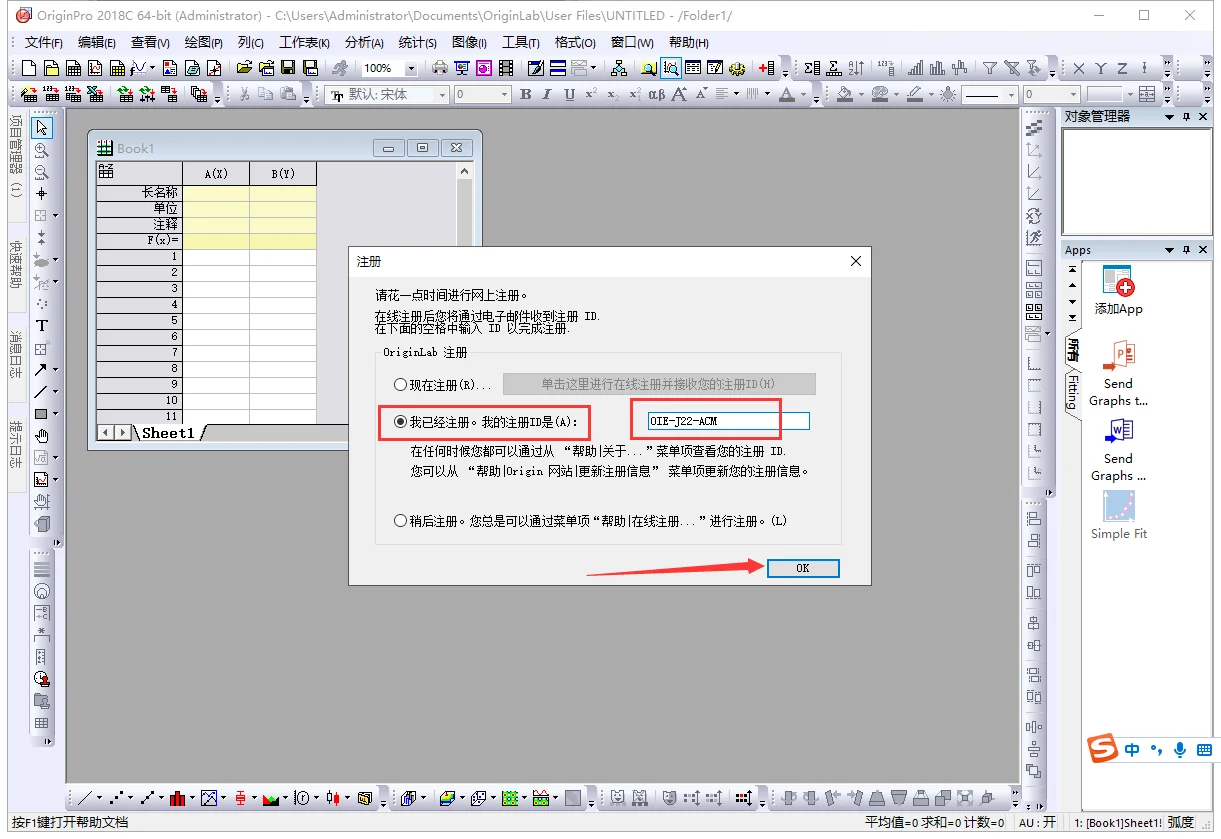Select the Pointer tool in left toolbar
This screenshot has width=1221, height=839.
click(42, 128)
